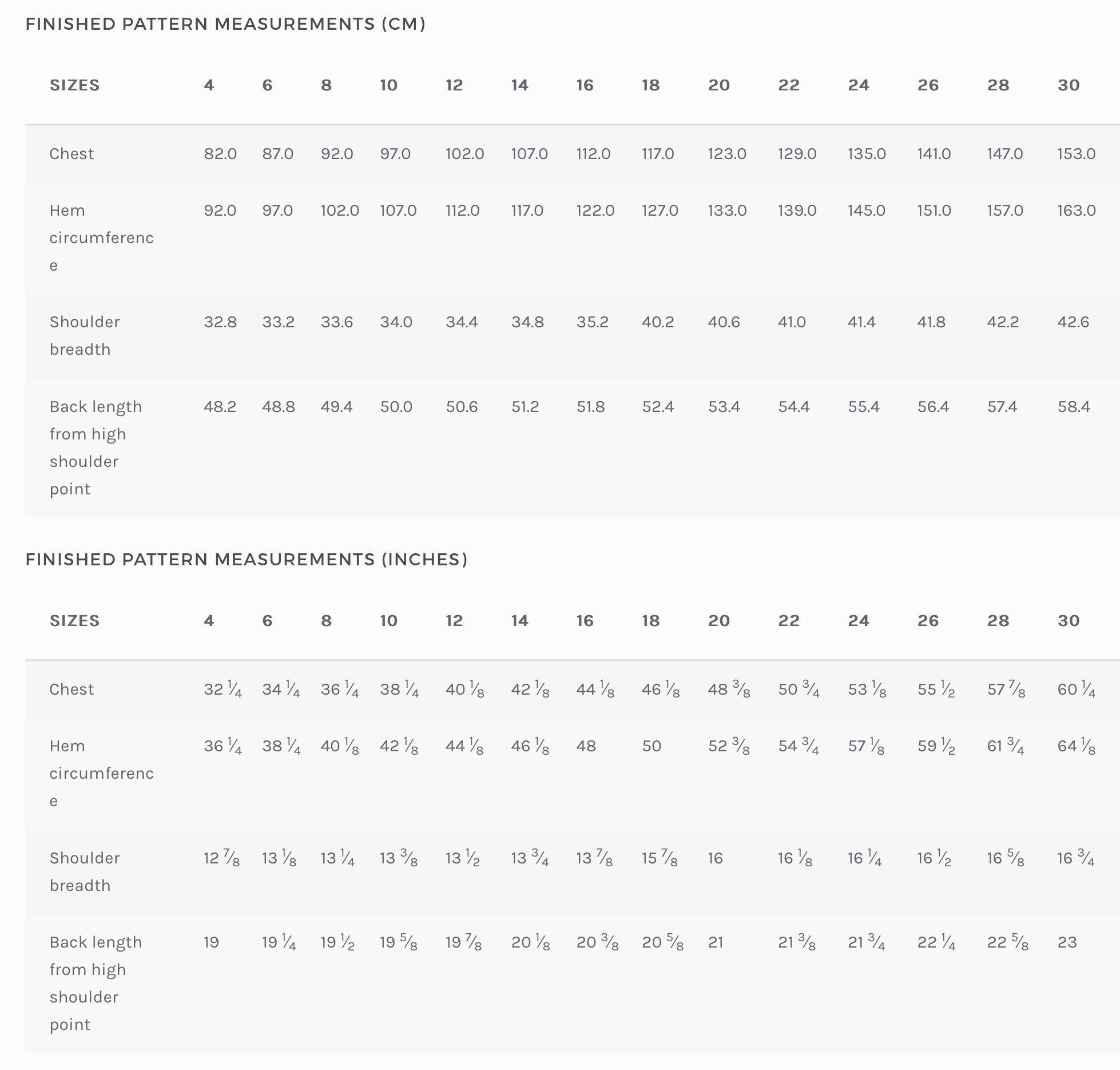
Task: Click the 58.4 back length value
Action: click(x=1074, y=407)
